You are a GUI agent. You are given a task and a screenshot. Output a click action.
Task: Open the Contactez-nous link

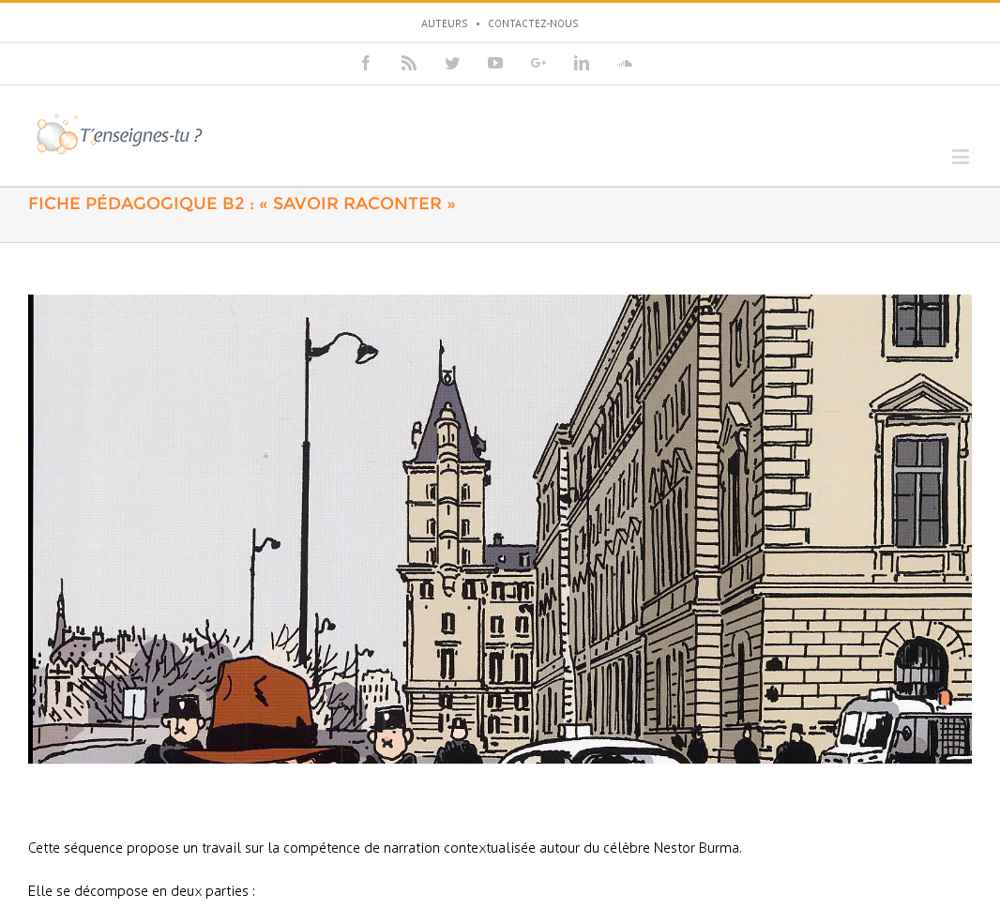pyautogui.click(x=533, y=24)
